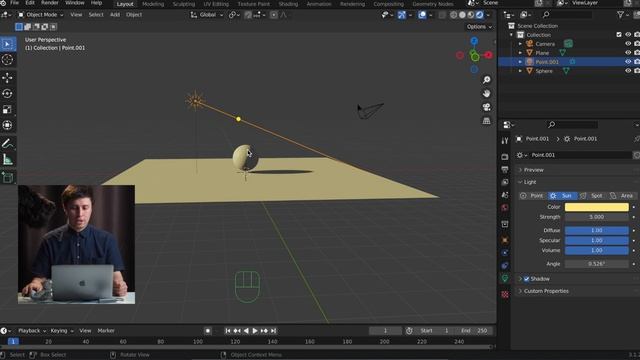Viewport: 640px width, 360px height.
Task: Click the Specular slider
Action: coord(596,240)
